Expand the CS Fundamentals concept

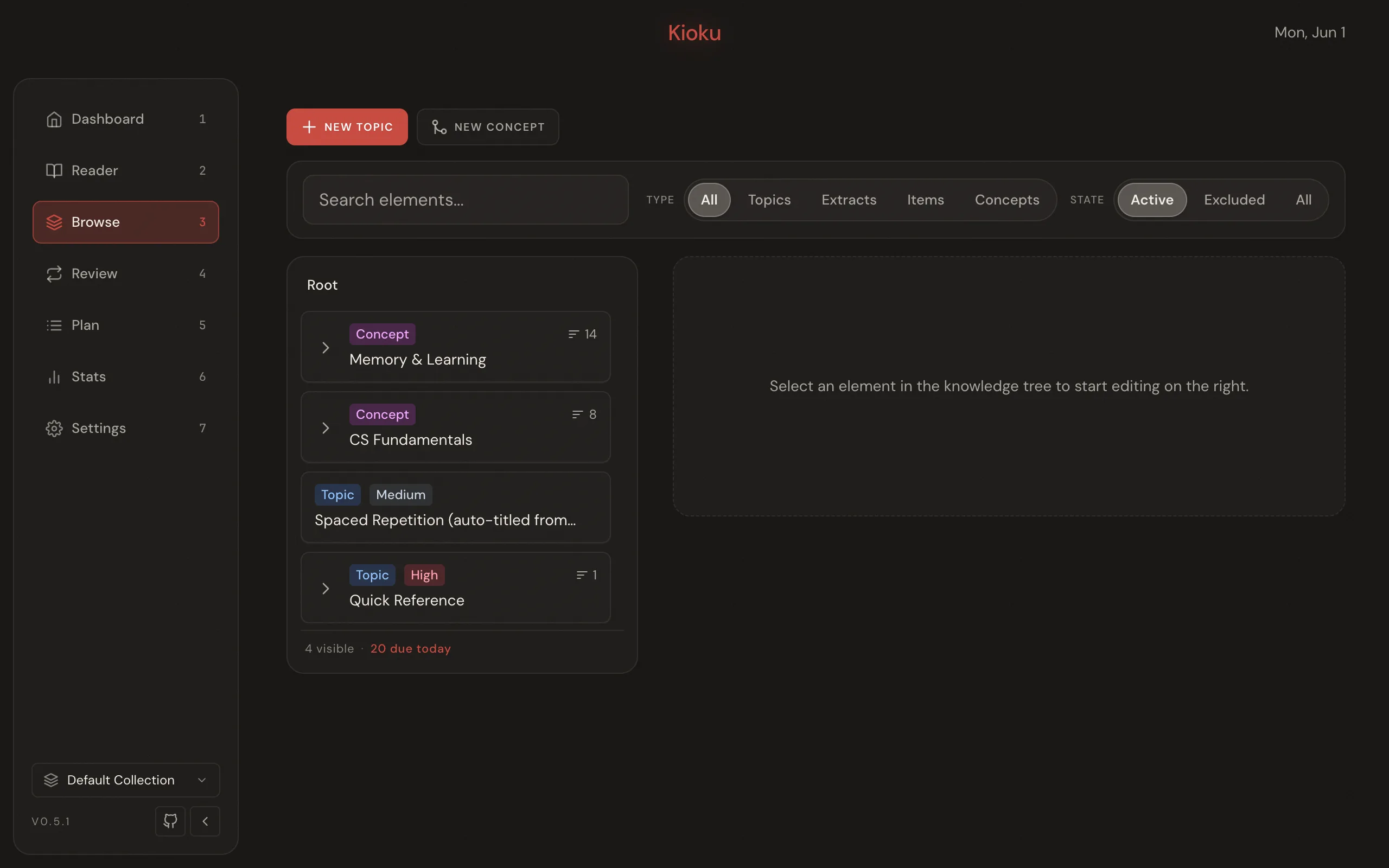(326, 428)
